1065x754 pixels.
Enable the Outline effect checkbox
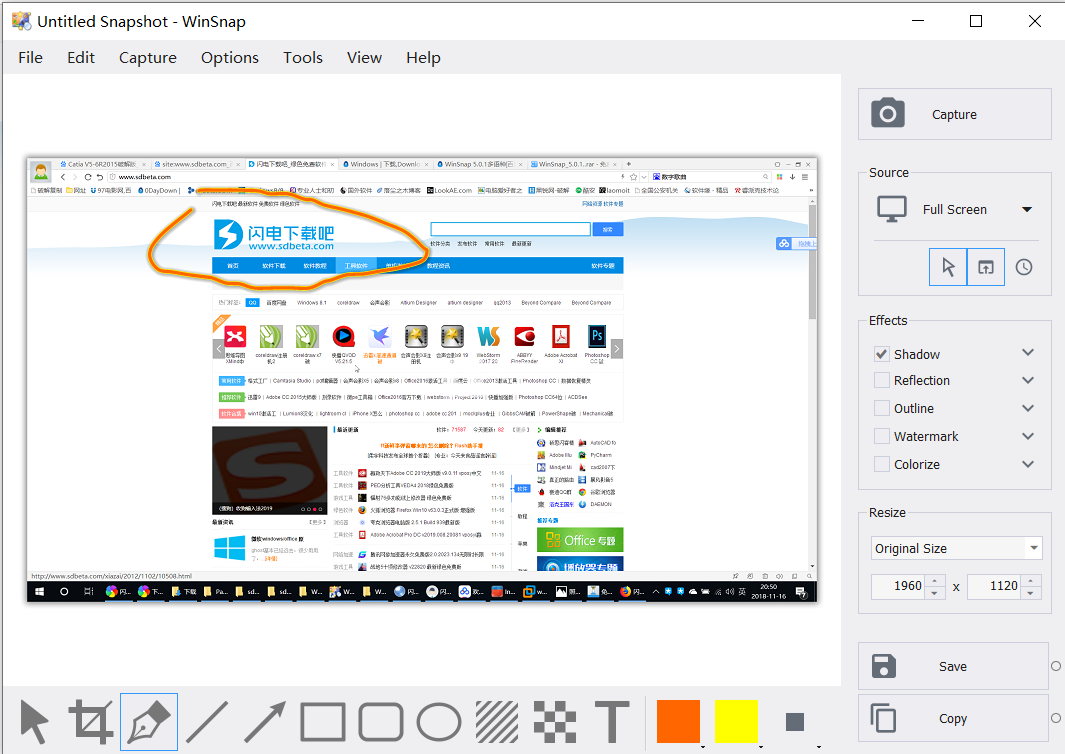882,408
